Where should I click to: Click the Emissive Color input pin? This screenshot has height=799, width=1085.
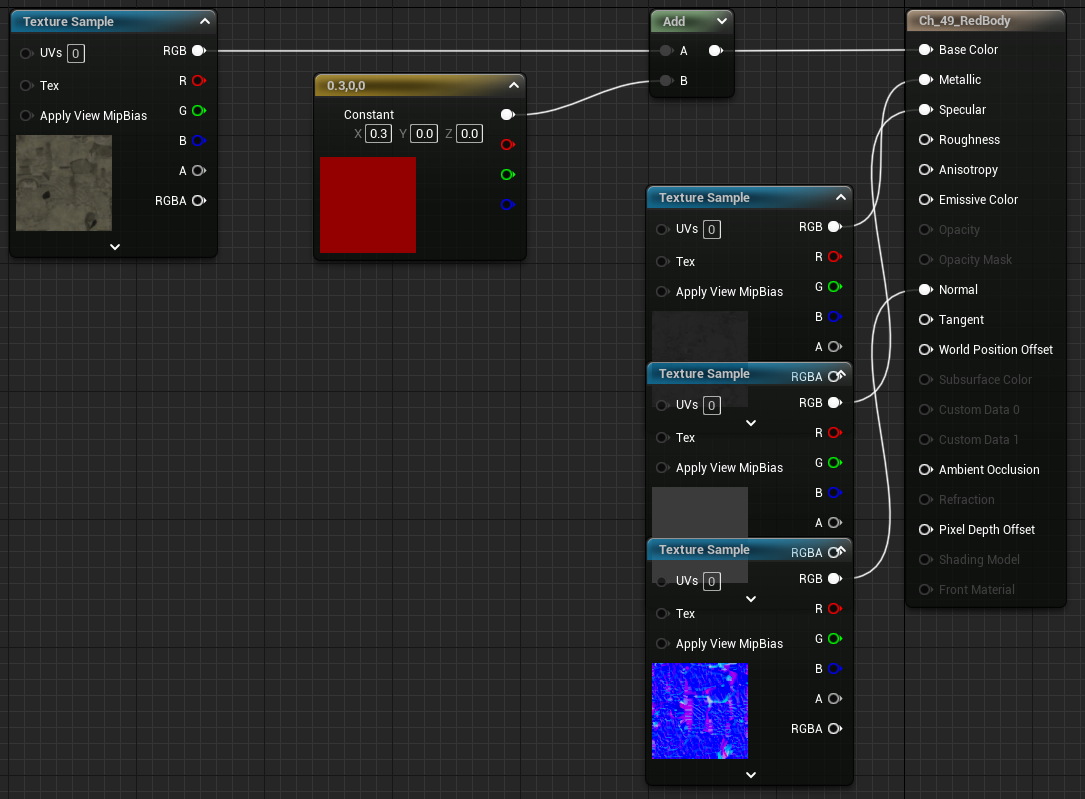click(925, 200)
